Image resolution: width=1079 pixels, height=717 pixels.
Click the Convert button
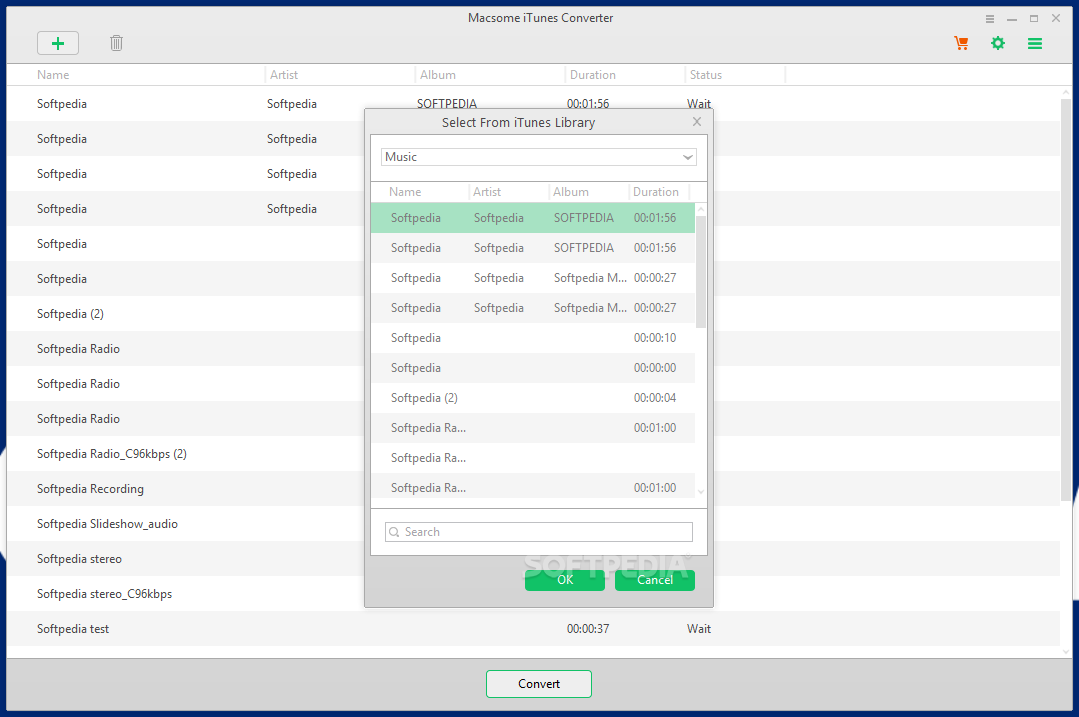tap(539, 684)
